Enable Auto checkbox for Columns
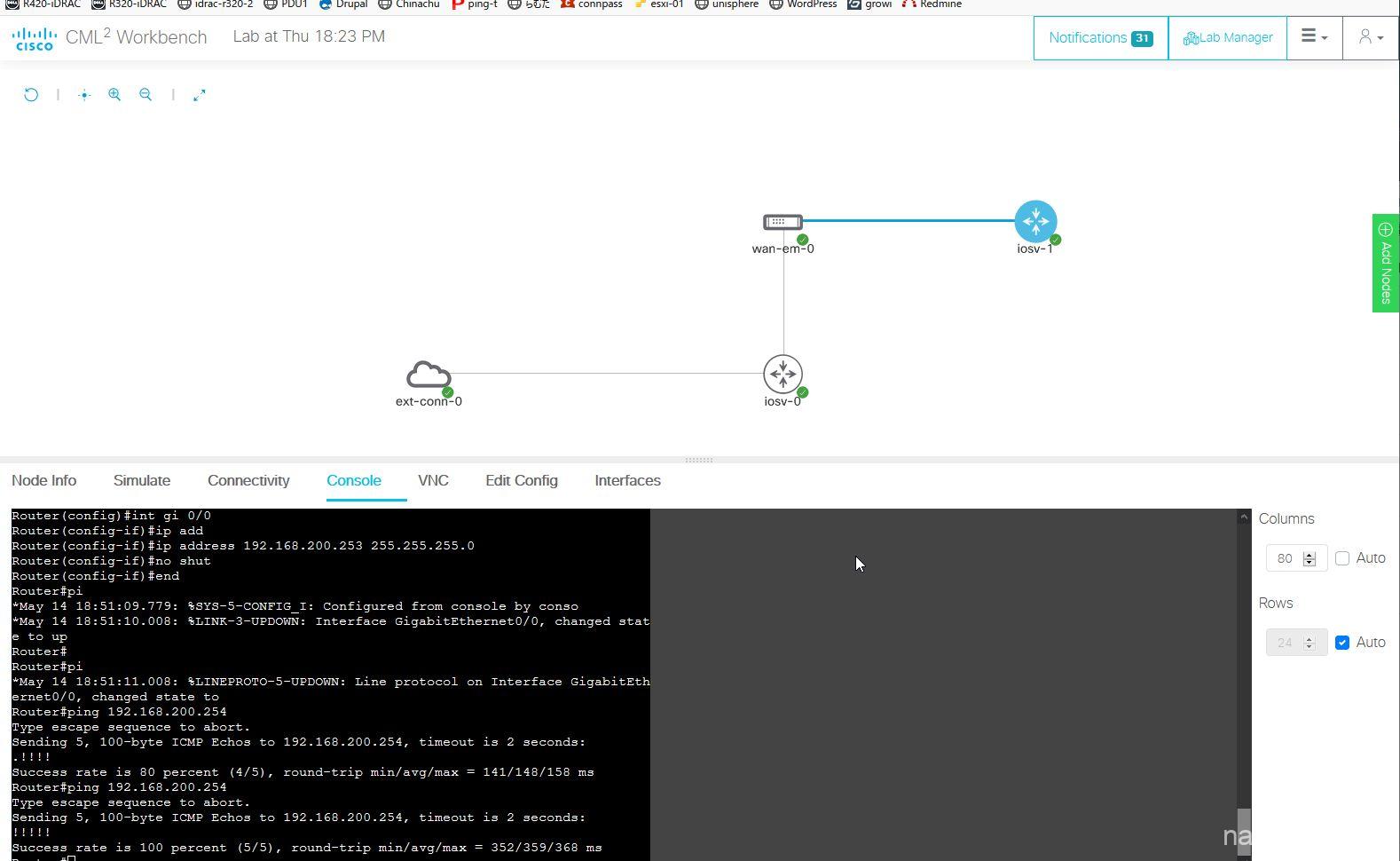The image size is (1400, 861). tap(1342, 558)
